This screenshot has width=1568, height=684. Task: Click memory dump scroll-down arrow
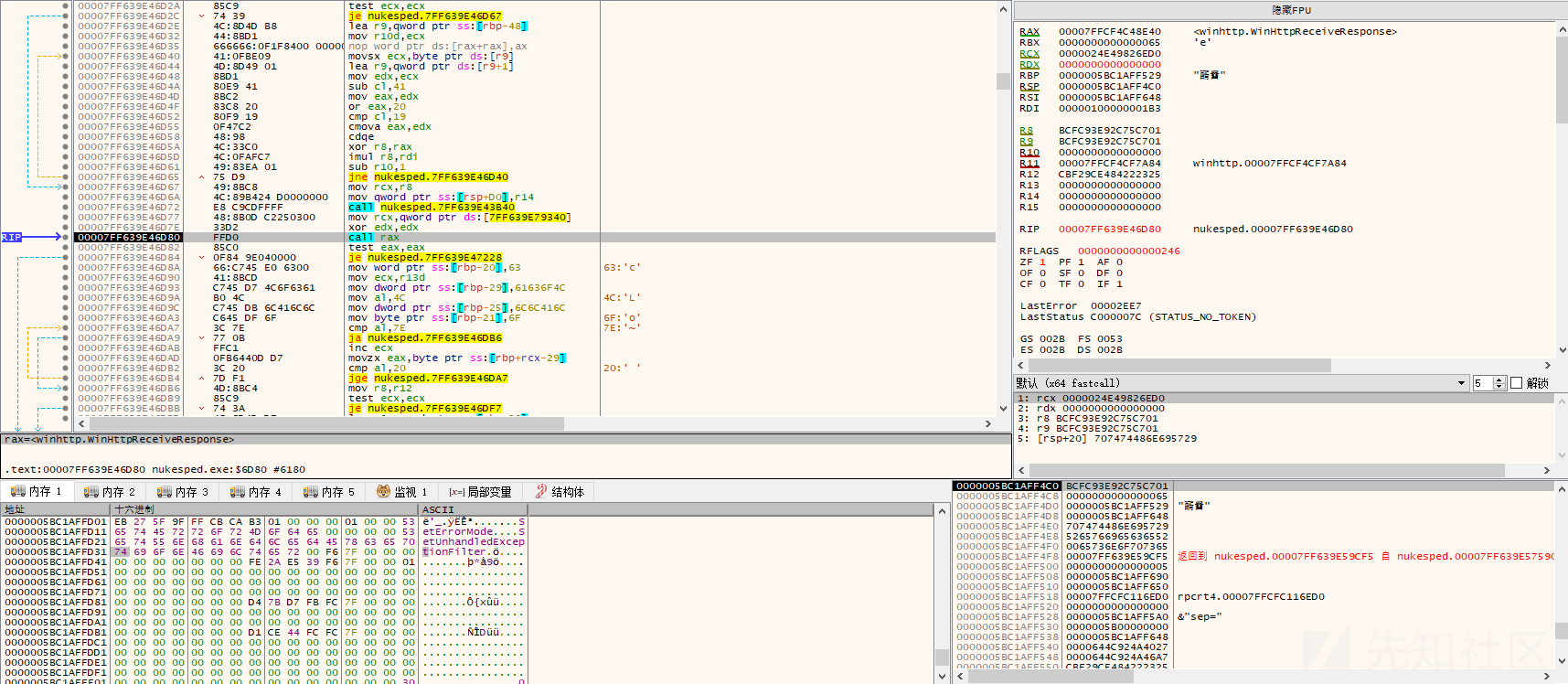point(942,676)
